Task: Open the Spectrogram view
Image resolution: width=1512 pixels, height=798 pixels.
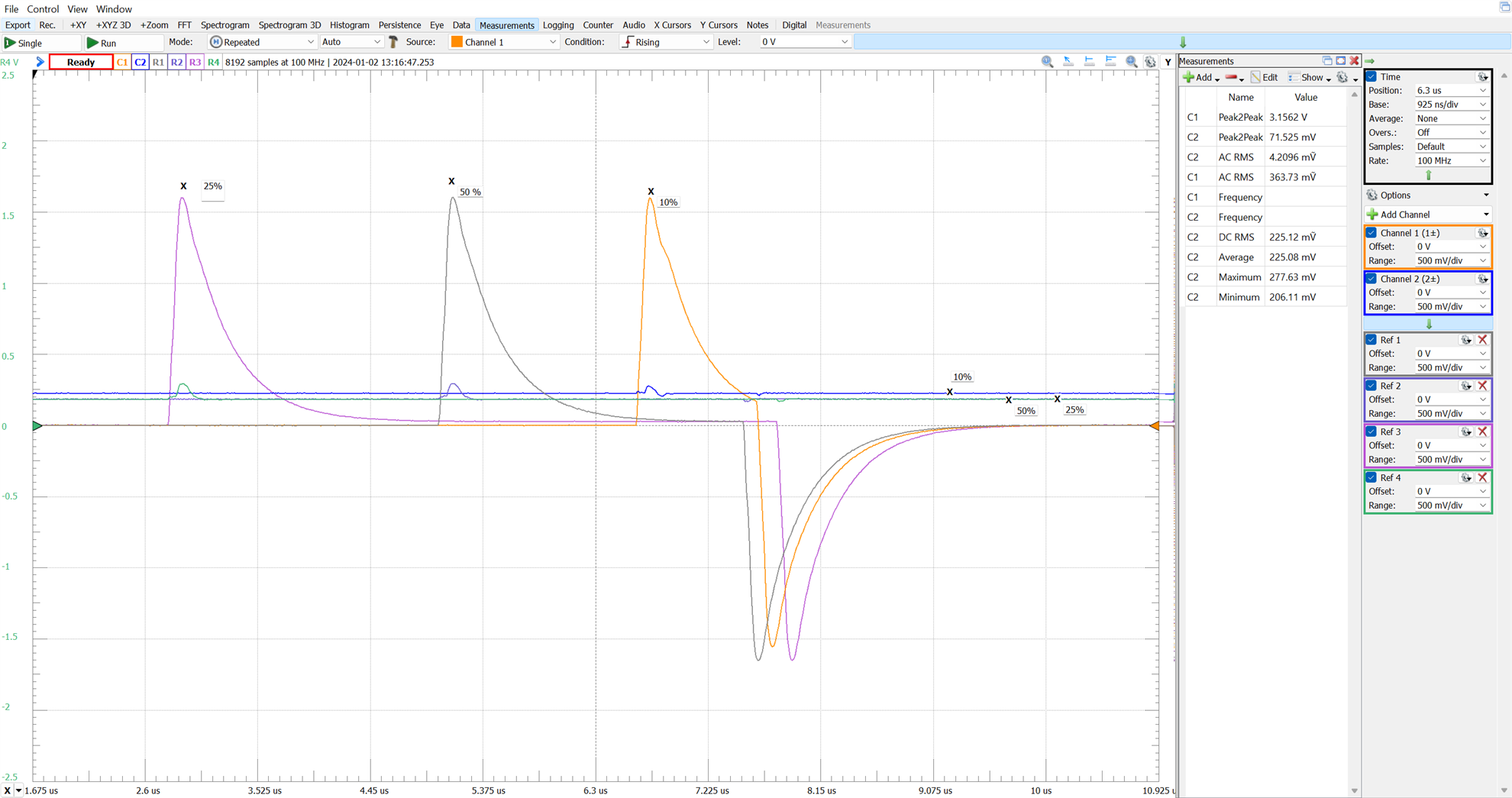Action: coord(225,25)
